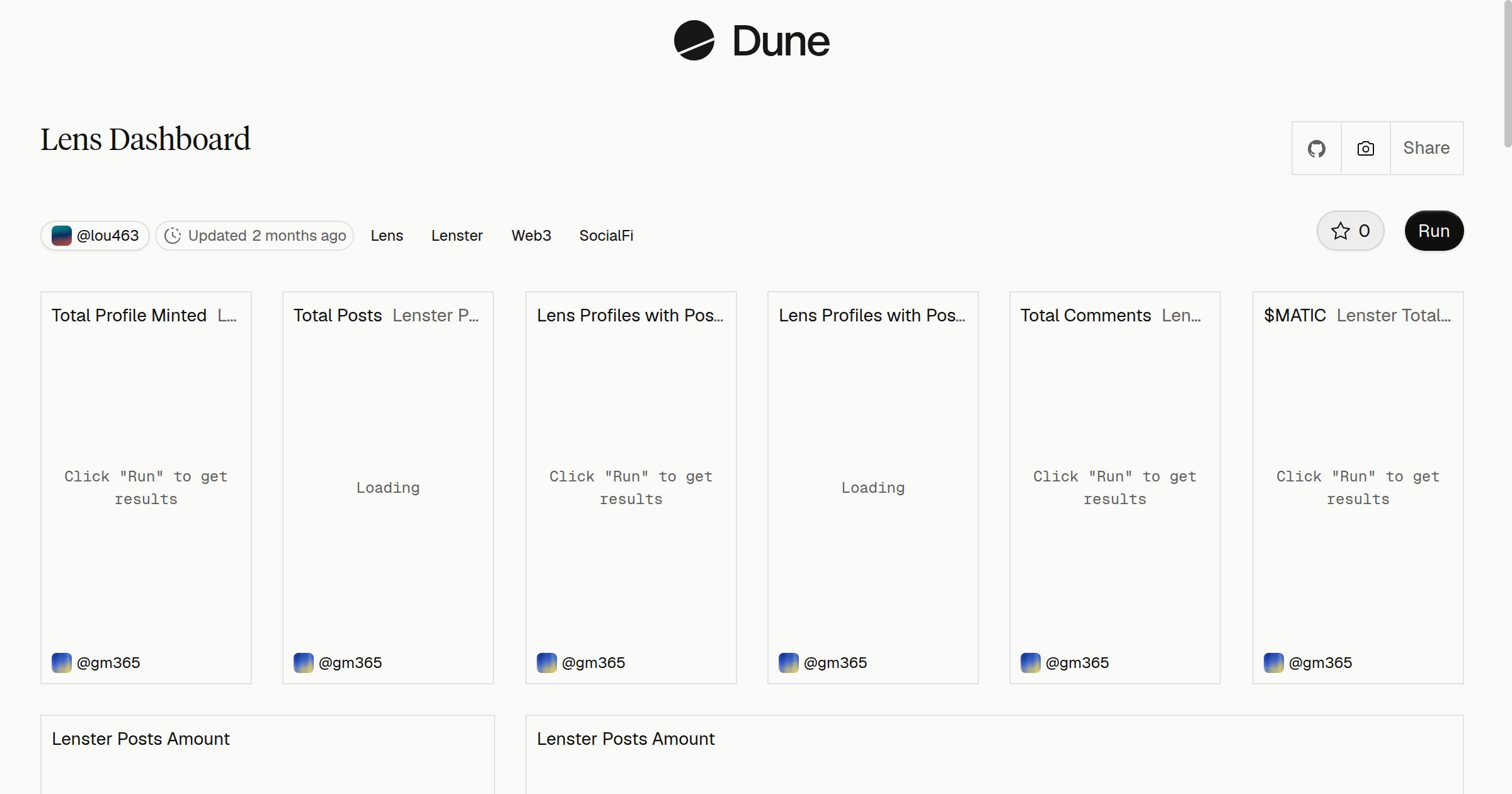Click @gm365 avatar in Total Posts card
The width and height of the screenshot is (1512, 794).
tap(303, 663)
